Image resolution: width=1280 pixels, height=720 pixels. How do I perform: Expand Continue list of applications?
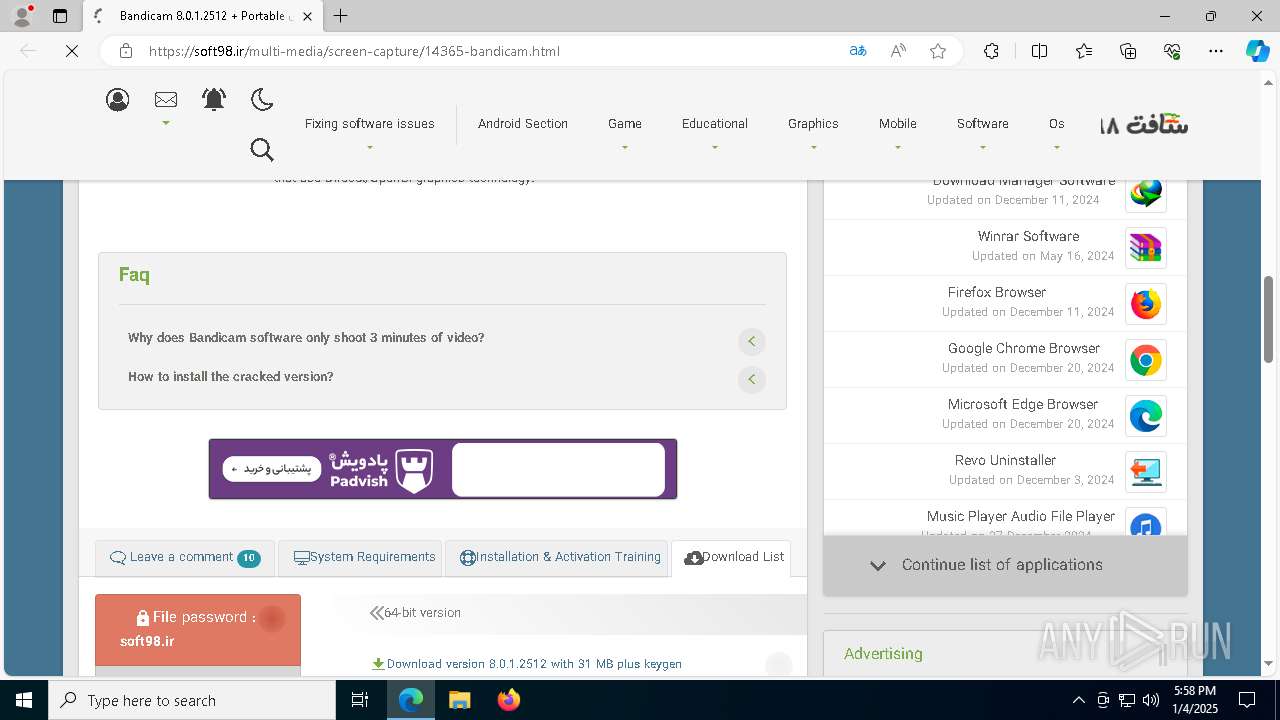[x=1005, y=565]
